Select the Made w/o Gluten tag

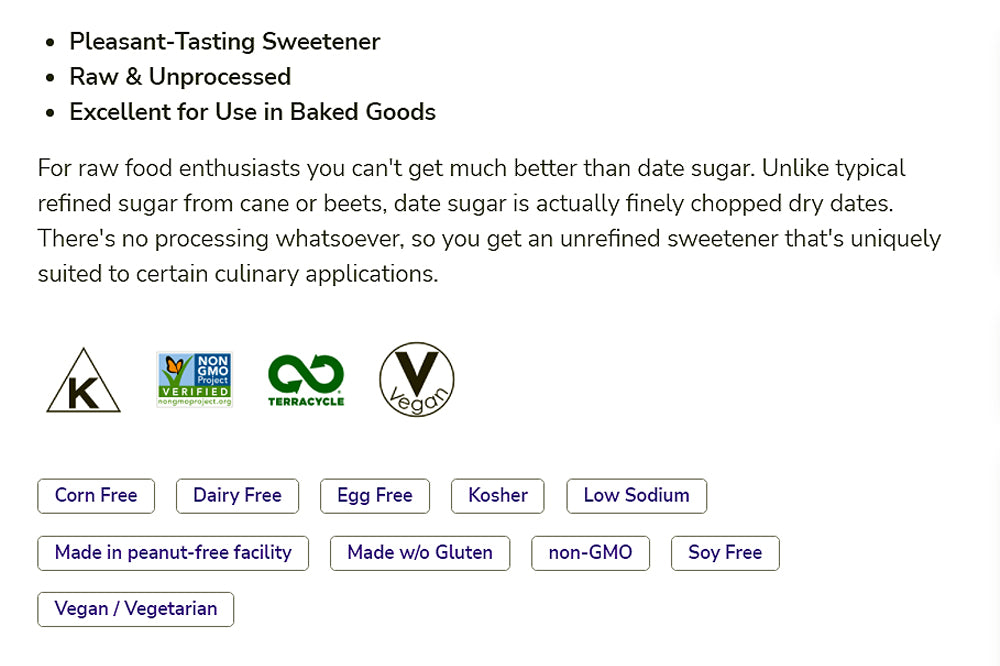pyautogui.click(x=420, y=553)
